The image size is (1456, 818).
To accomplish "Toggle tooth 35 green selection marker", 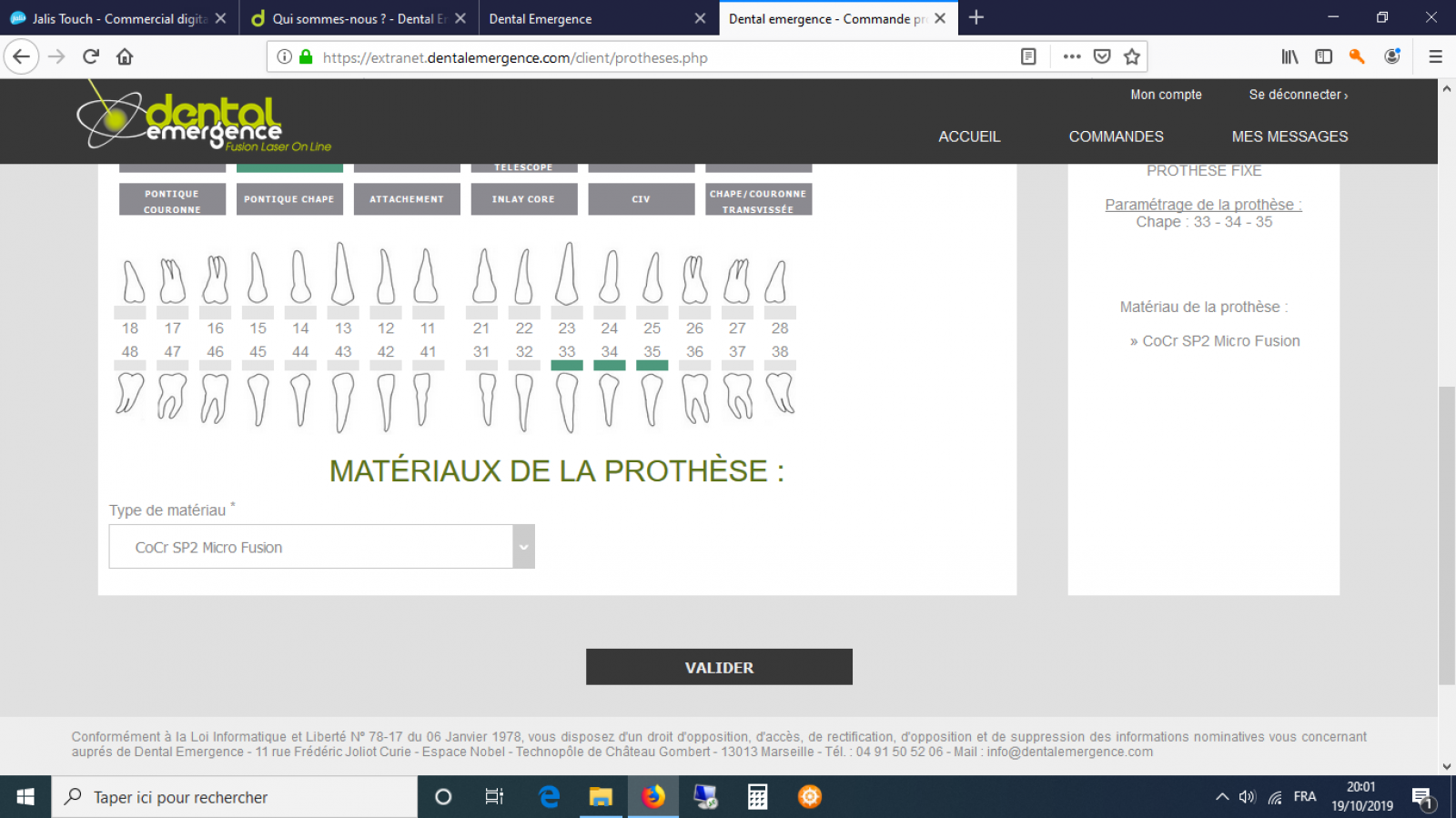I will point(652,366).
